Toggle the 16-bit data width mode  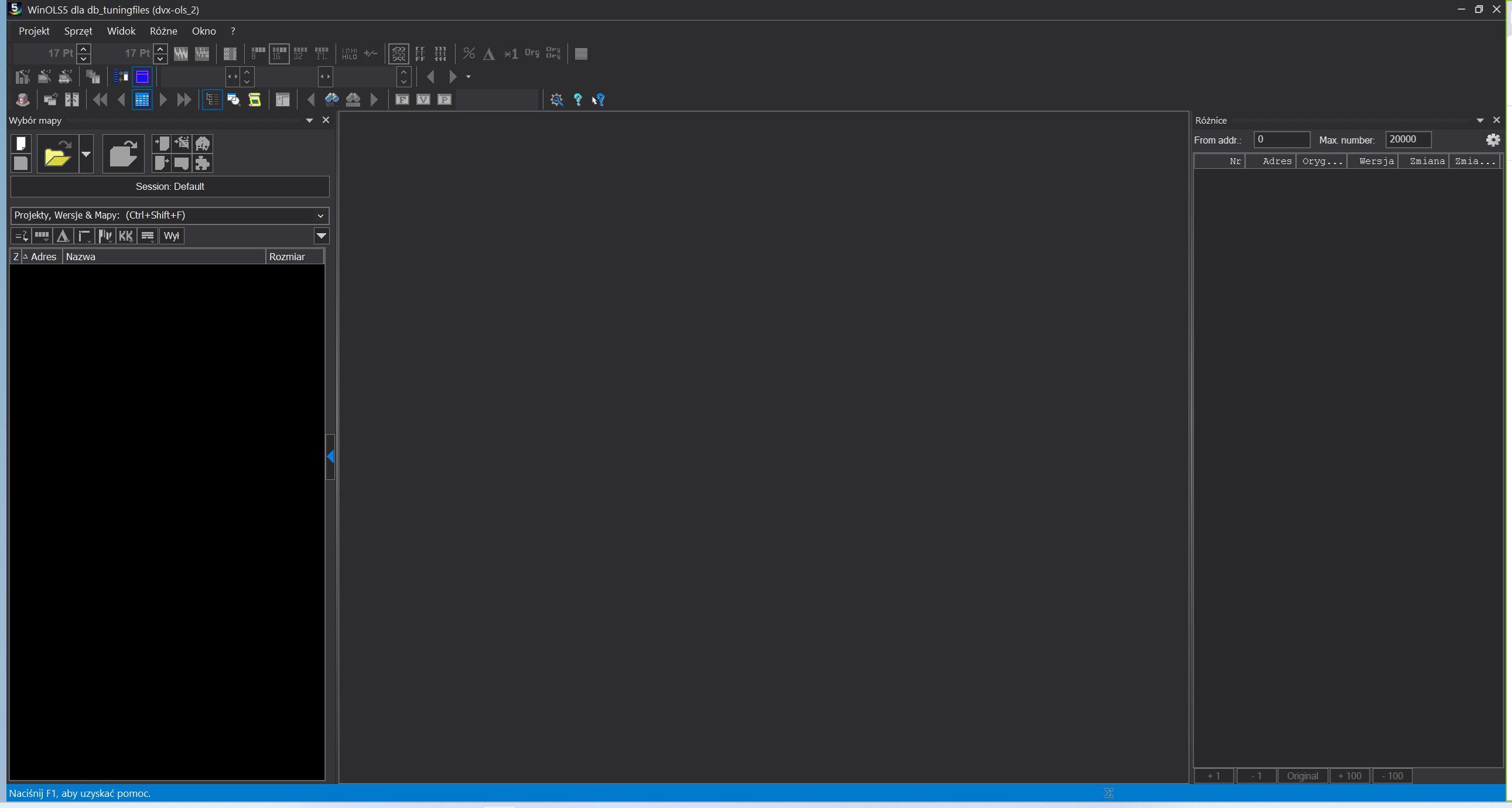279,53
